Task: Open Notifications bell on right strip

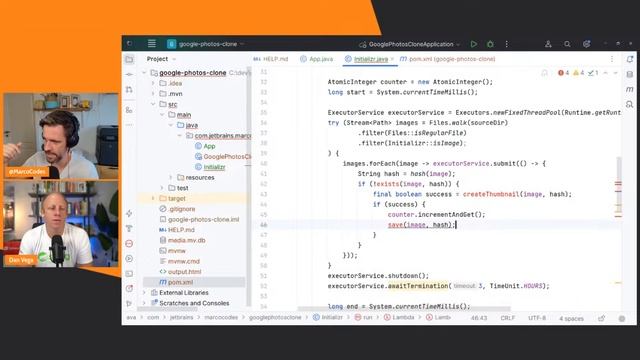Action: (630, 59)
